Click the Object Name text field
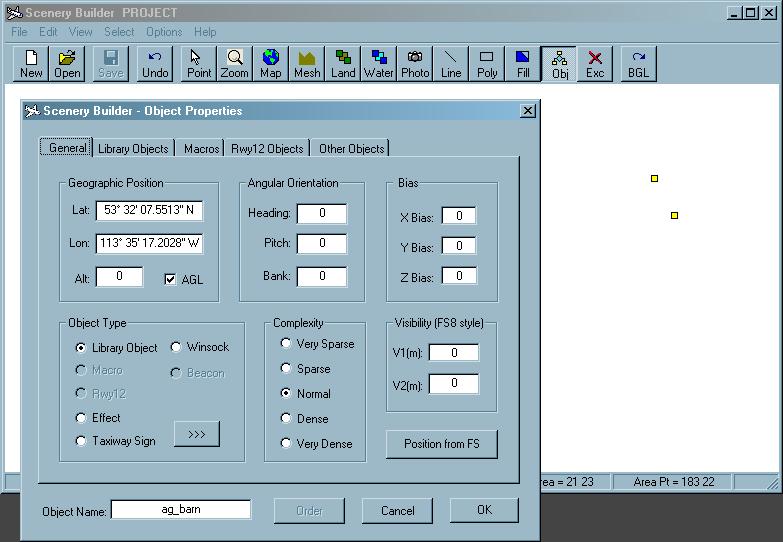Viewport: 783px width, 542px height. 181,510
